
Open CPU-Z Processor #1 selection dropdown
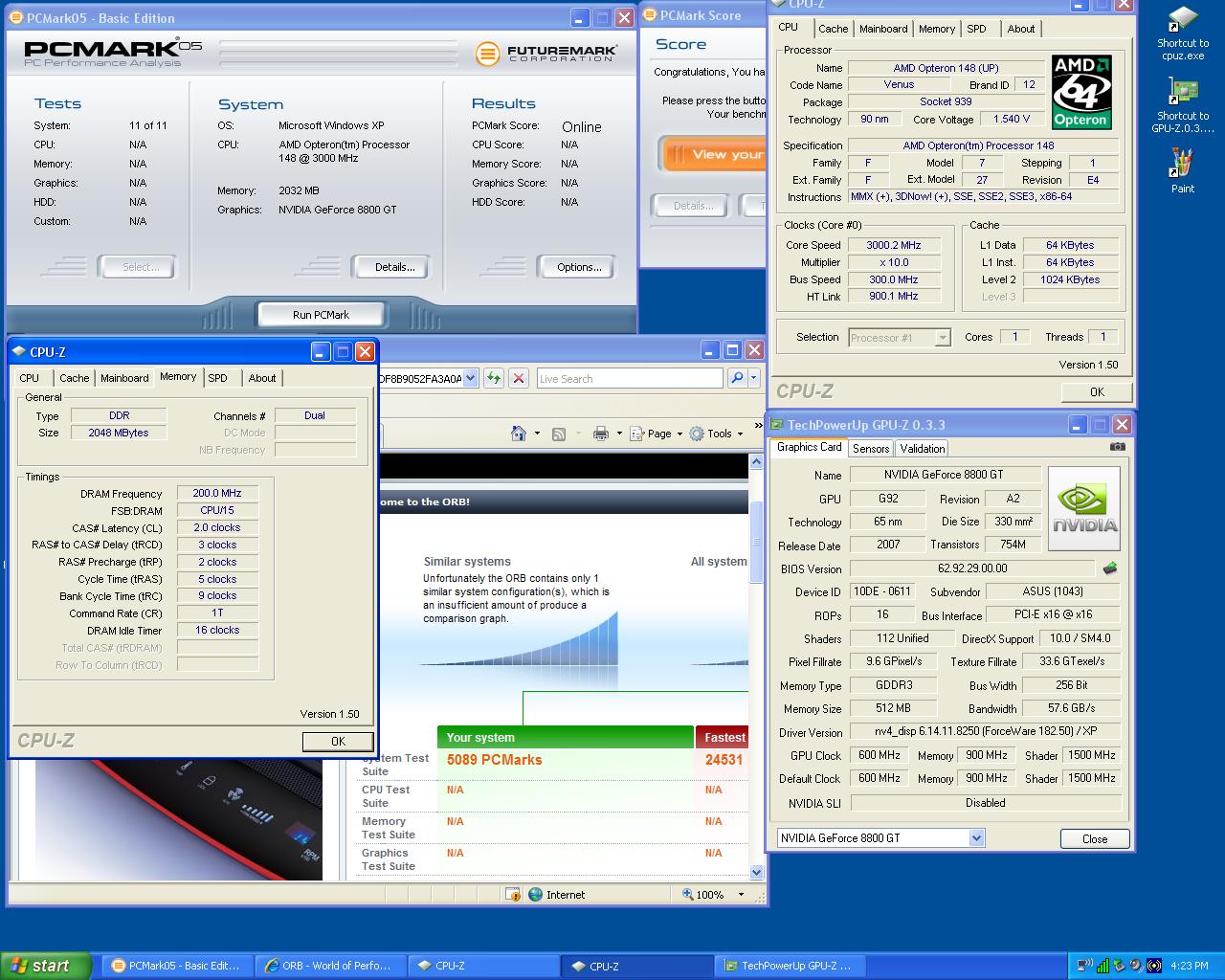click(943, 337)
